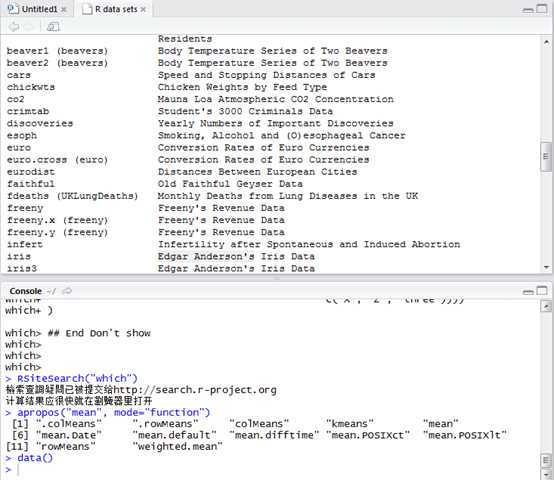Screen dimensions: 554x480
Task: Click the back arrow in the data sets toolbar
Action: pos(14,26)
